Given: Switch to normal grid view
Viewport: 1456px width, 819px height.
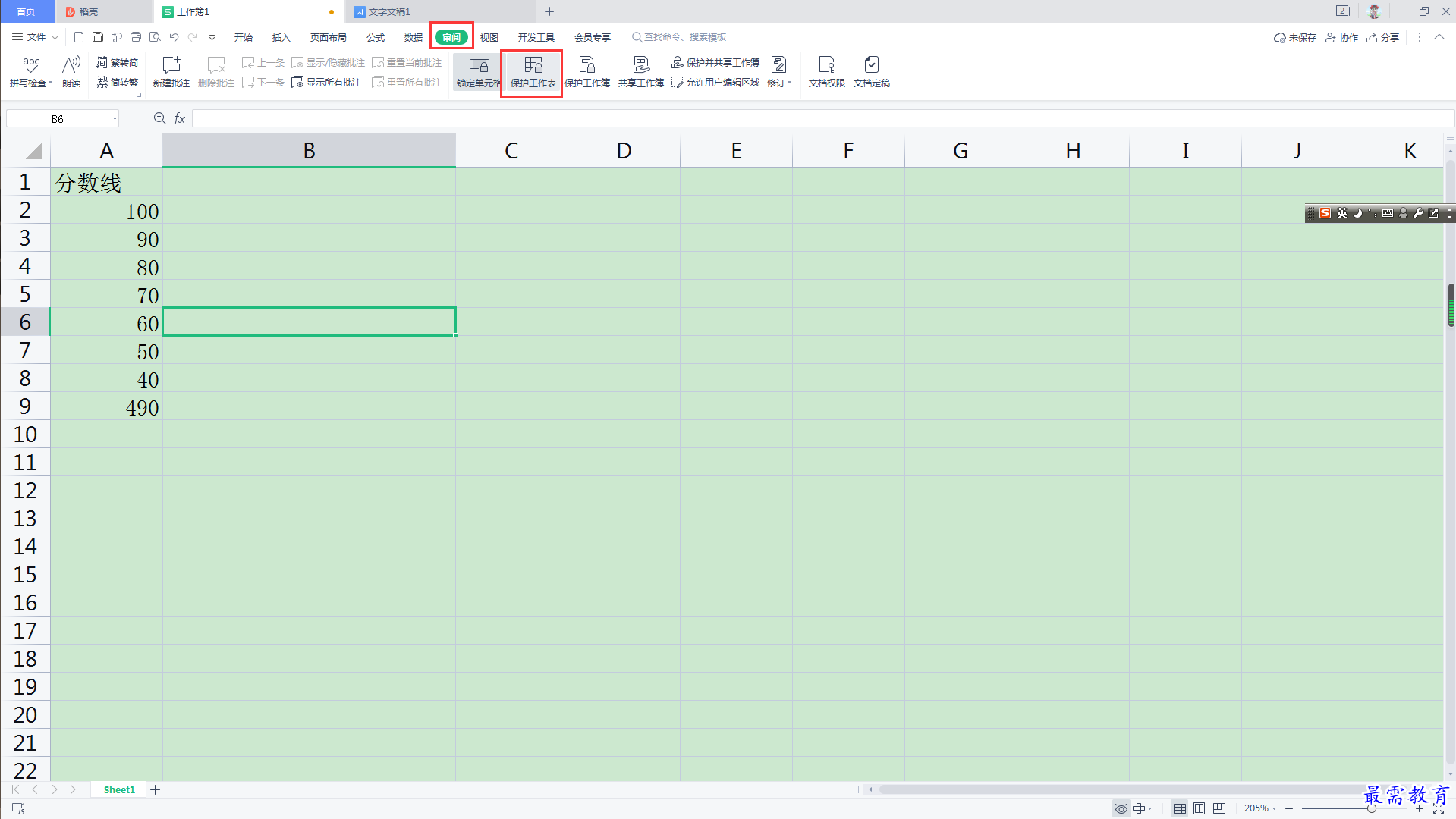Looking at the screenshot, I should click(x=1179, y=808).
